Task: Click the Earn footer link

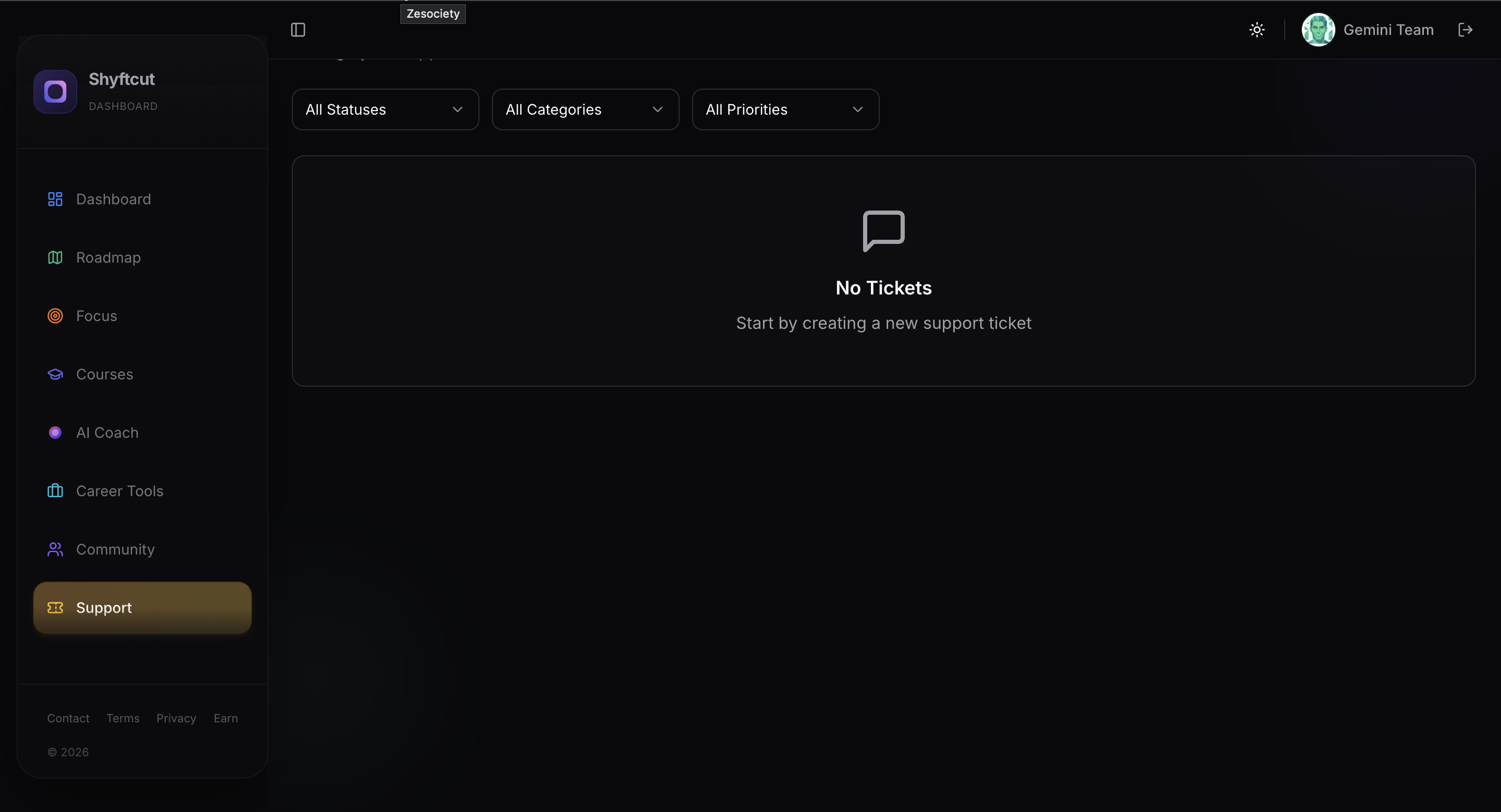Action: click(226, 718)
